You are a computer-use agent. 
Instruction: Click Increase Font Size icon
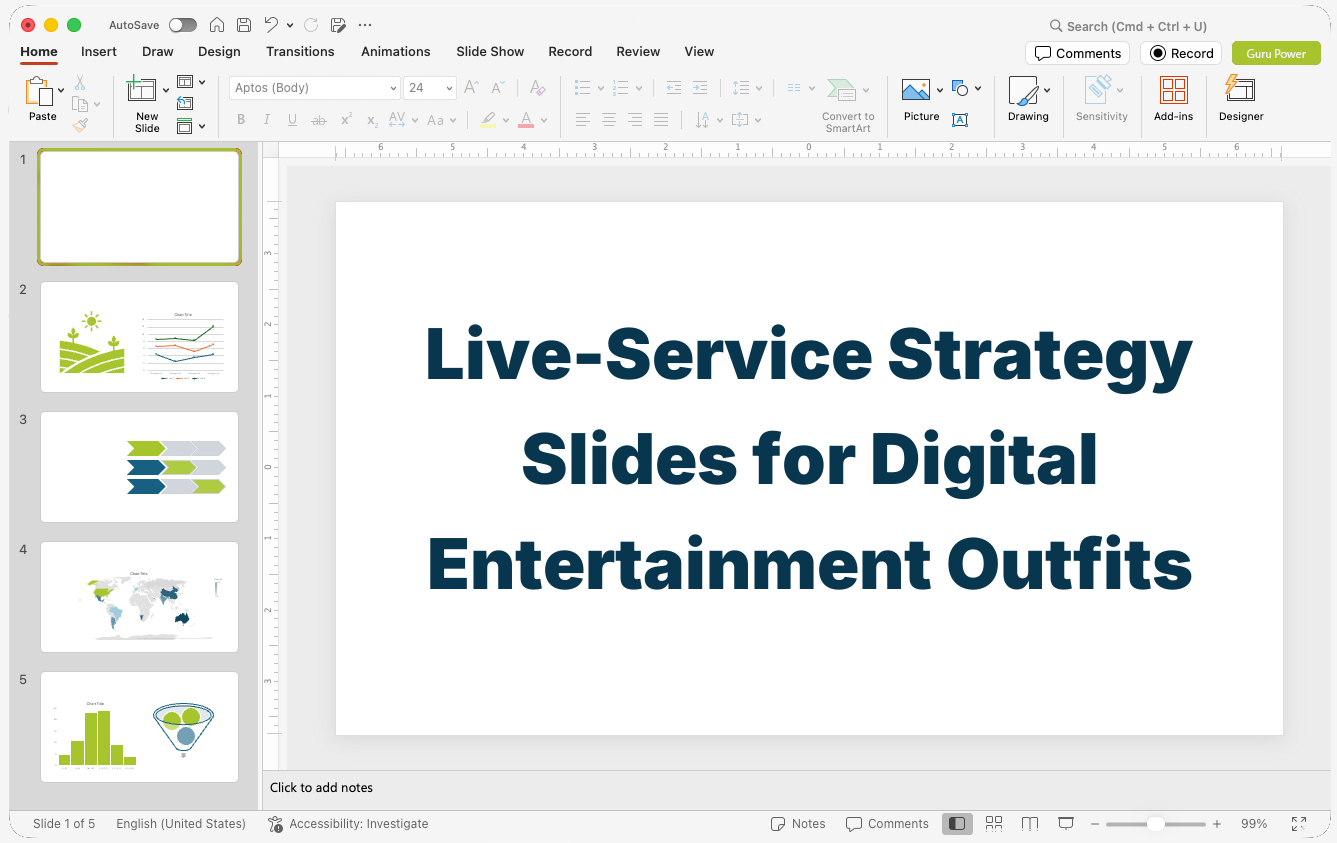[472, 88]
